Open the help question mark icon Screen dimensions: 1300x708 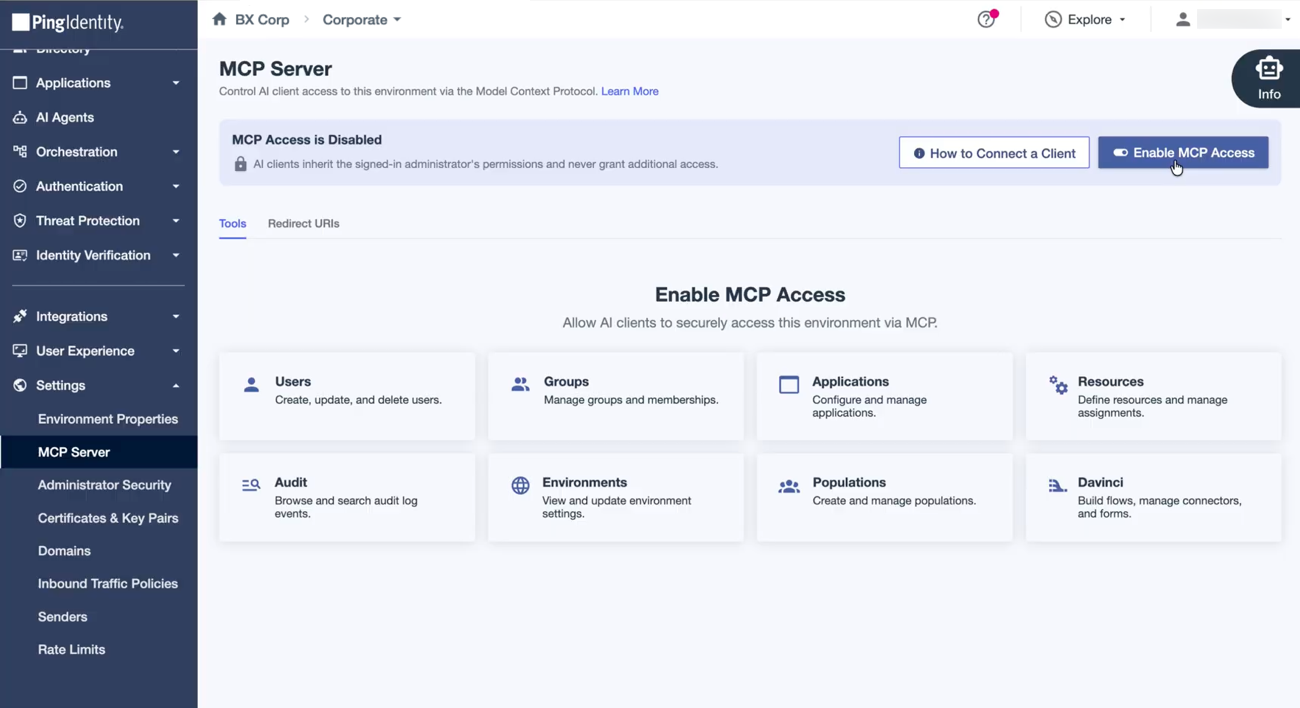(x=986, y=19)
